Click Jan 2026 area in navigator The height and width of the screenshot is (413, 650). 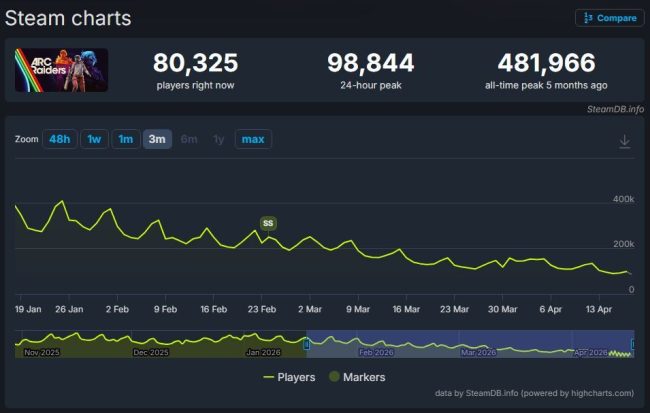[263, 352]
